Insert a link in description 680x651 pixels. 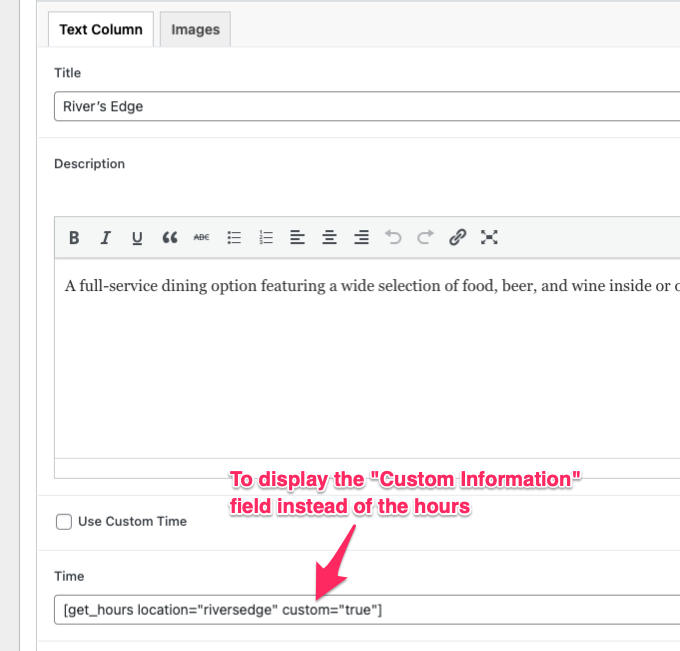pos(457,238)
